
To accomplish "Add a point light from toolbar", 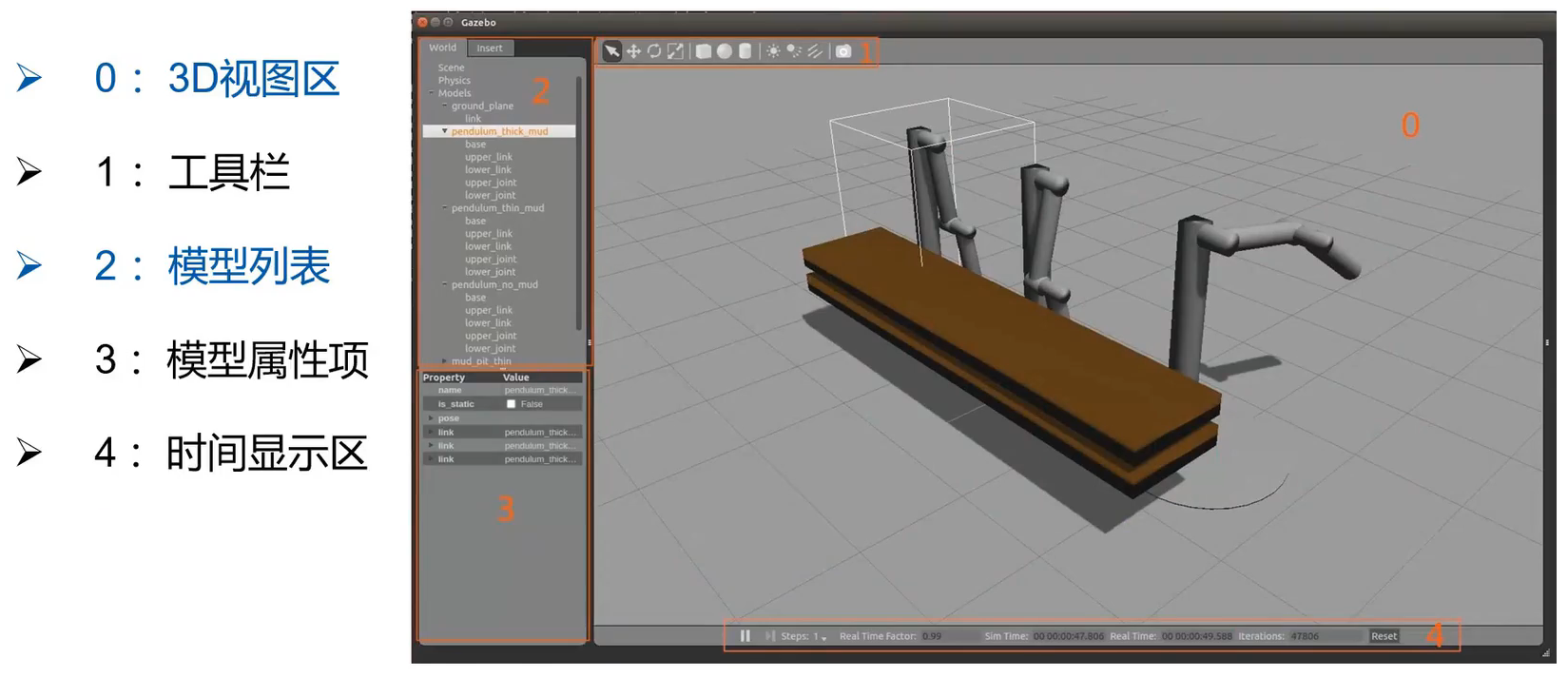I will coord(773,51).
